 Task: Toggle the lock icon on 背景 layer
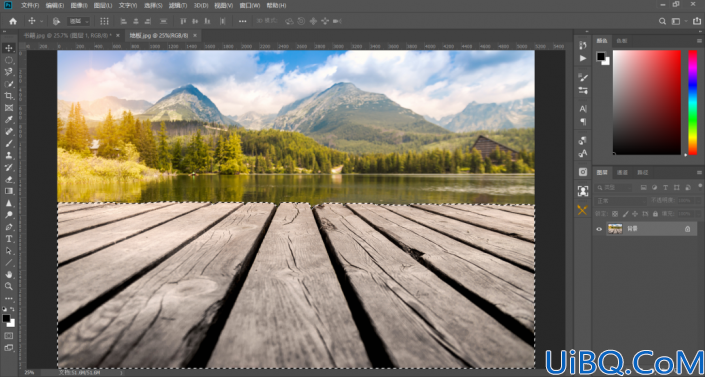tap(687, 229)
